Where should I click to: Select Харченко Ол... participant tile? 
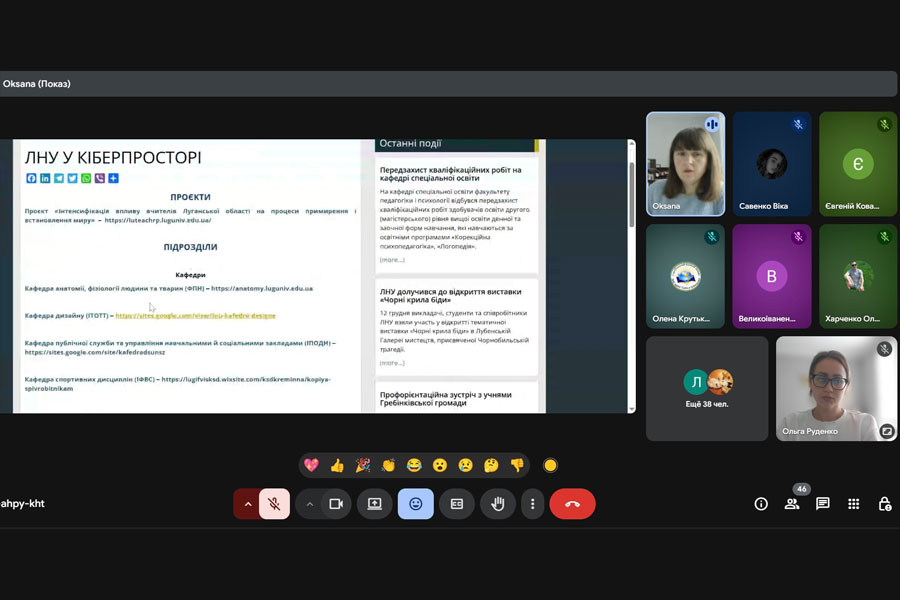[858, 276]
